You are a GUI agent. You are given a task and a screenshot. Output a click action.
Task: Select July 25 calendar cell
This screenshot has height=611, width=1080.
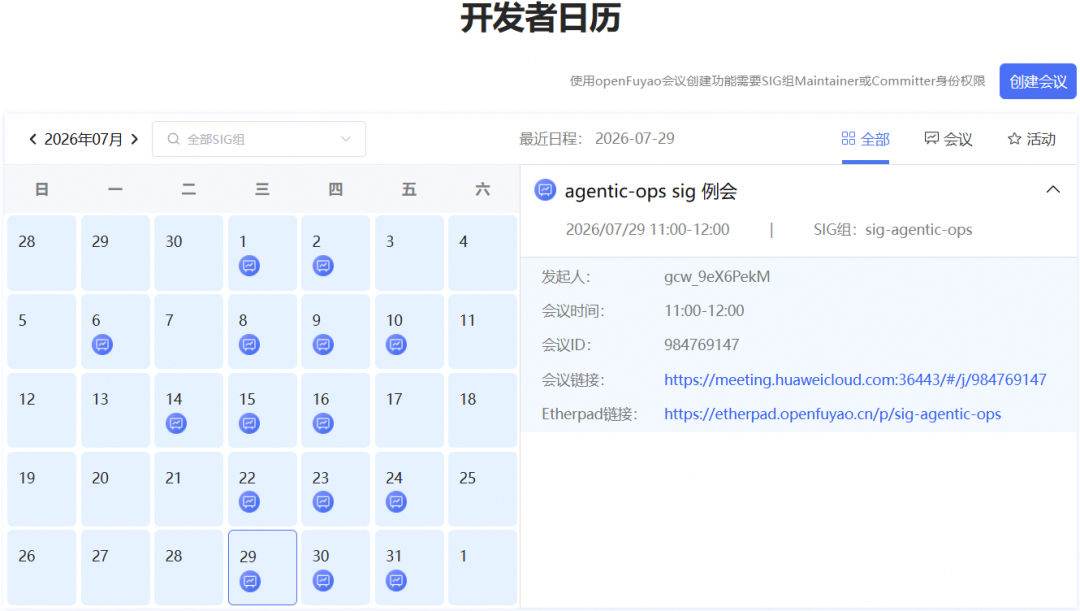483,489
